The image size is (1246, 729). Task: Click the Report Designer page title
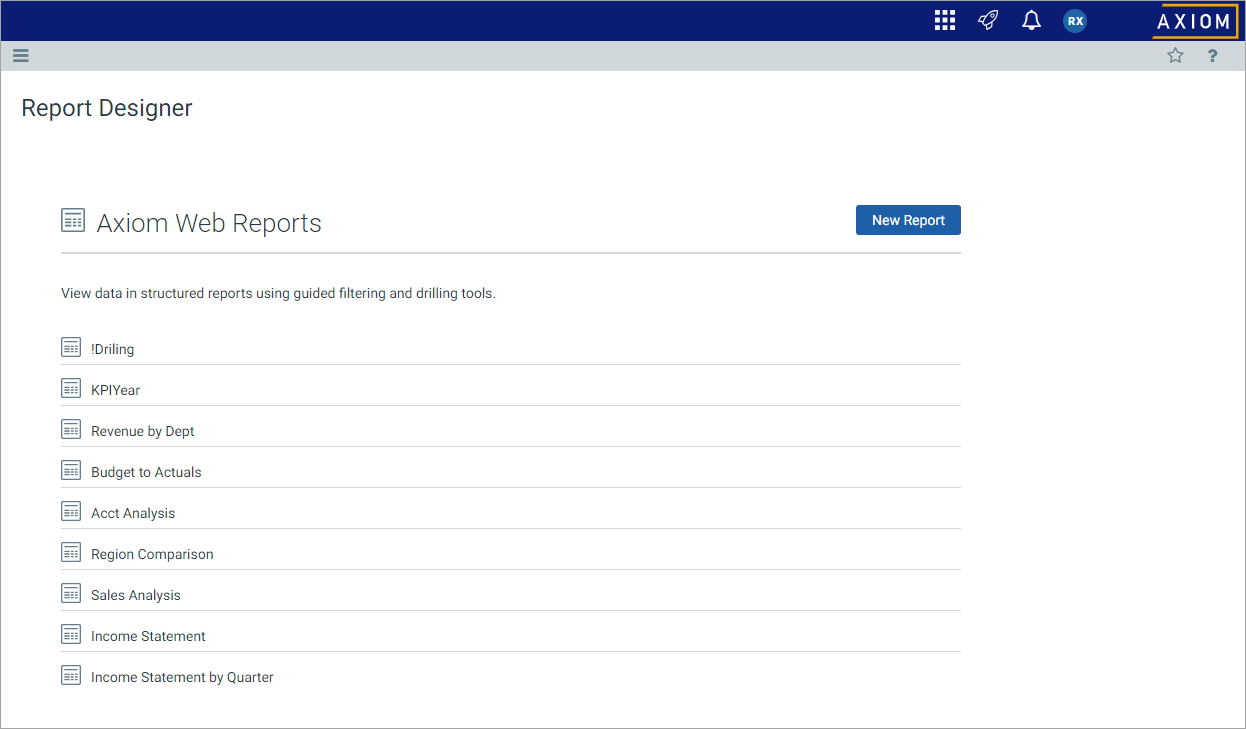click(x=107, y=108)
